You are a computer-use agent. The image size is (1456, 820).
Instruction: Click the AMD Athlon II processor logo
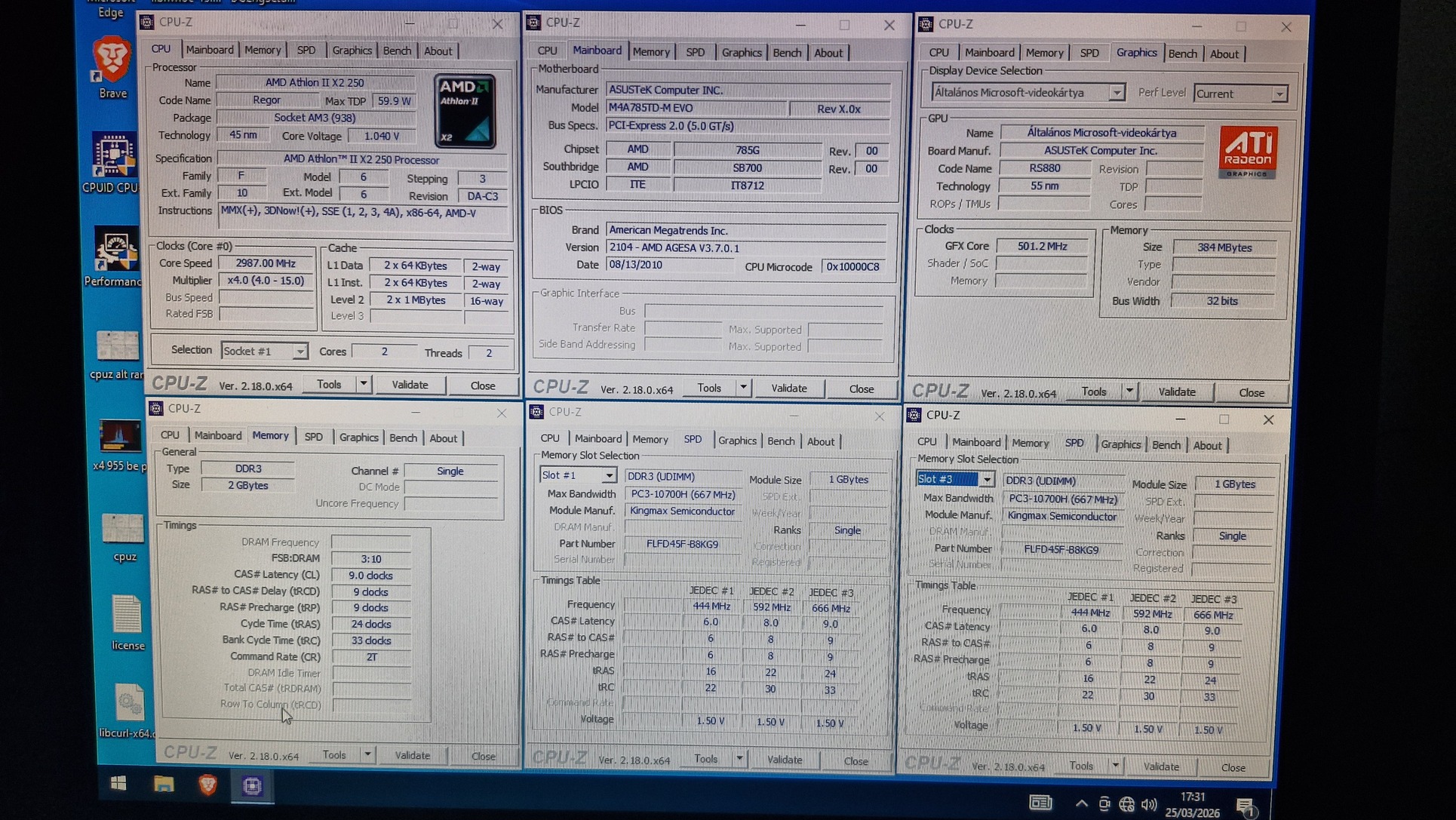(464, 110)
